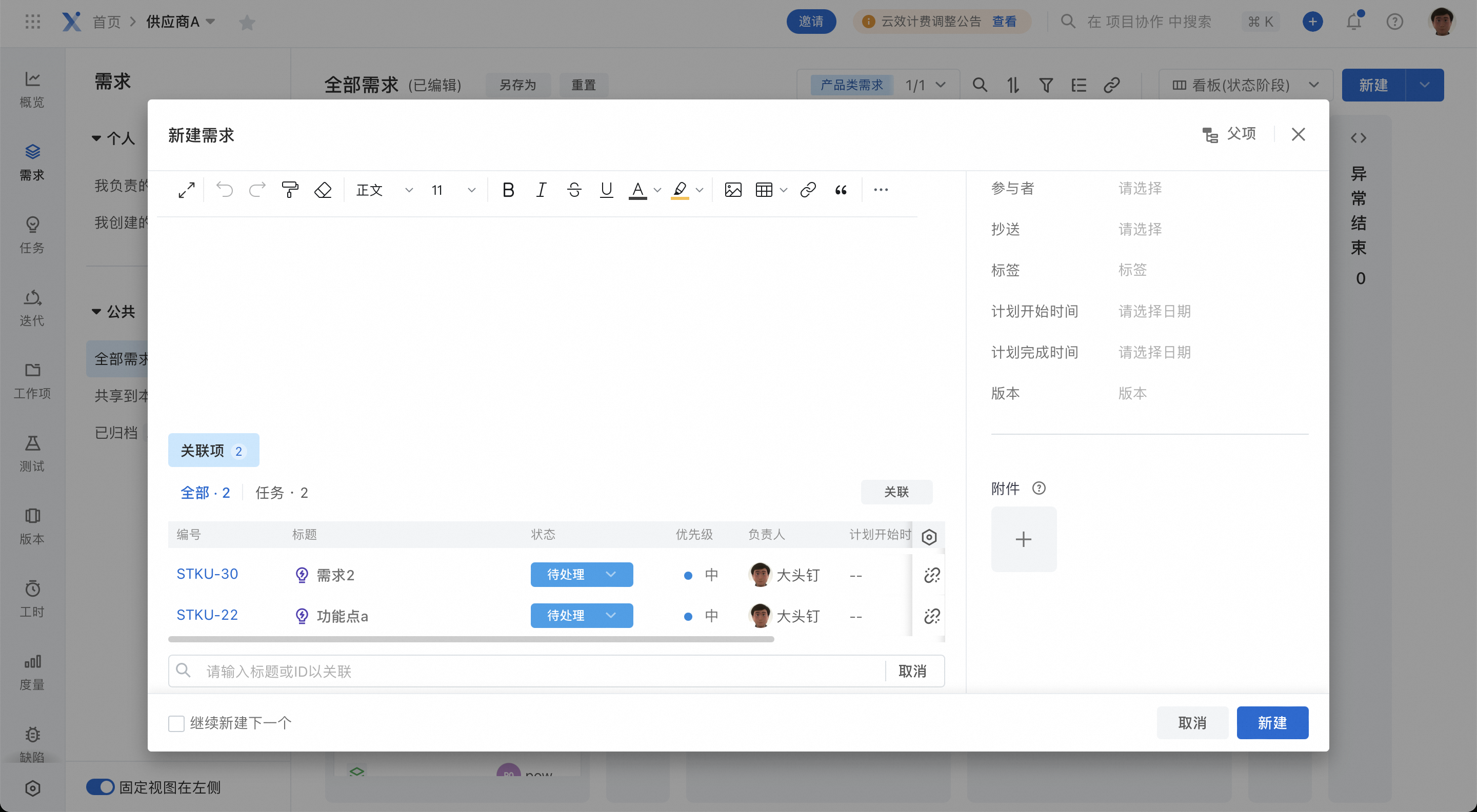Open filter in requirements toolbar
Viewport: 1477px width, 812px height.
tap(1046, 85)
